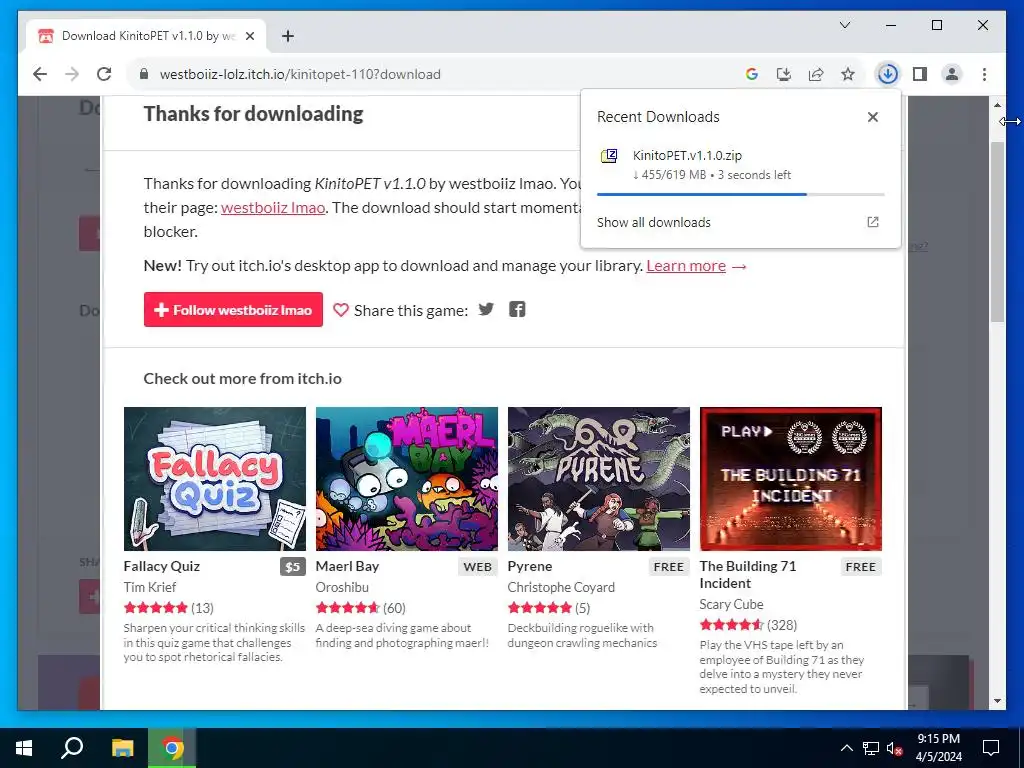Click the browser forward arrow

(x=72, y=74)
